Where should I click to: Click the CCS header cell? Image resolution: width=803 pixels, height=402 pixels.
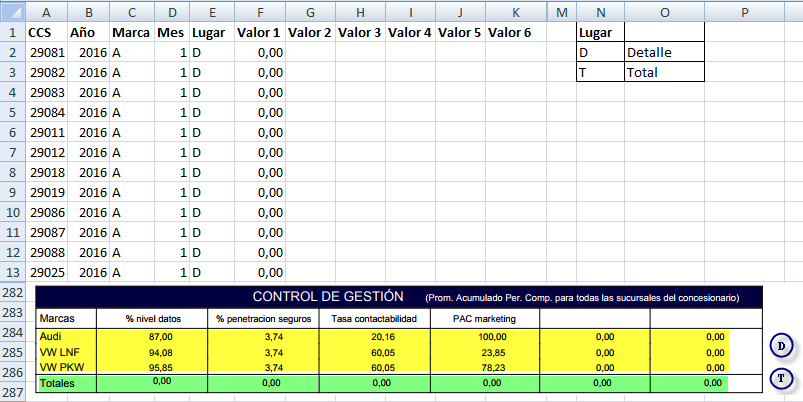(50, 32)
